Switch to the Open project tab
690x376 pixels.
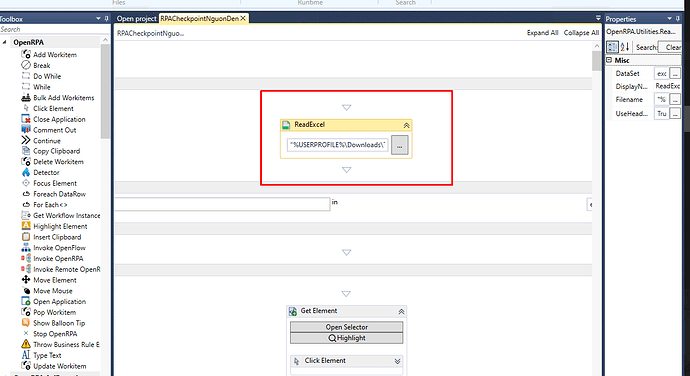point(136,18)
